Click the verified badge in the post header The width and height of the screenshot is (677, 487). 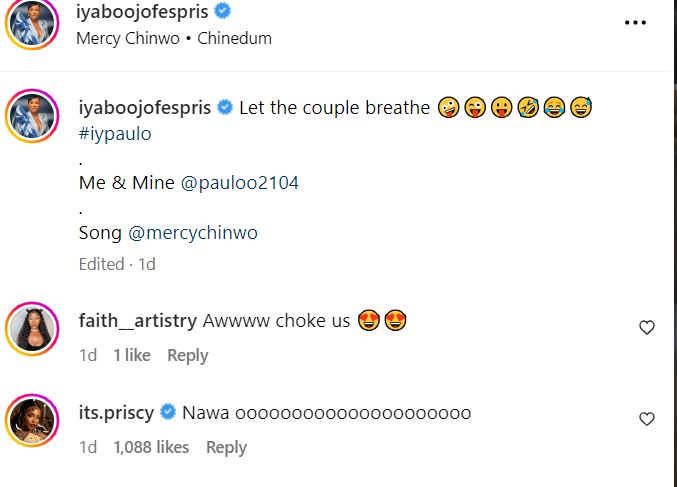(226, 13)
